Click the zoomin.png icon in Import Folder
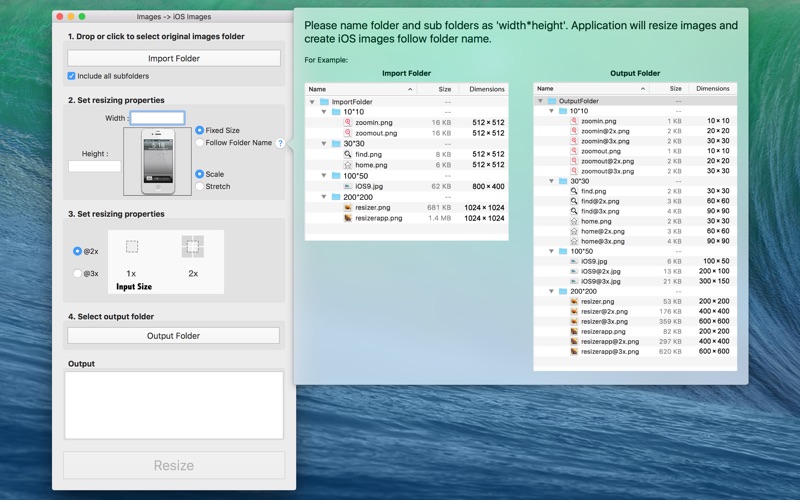Viewport: 800px width, 500px height. [x=347, y=122]
